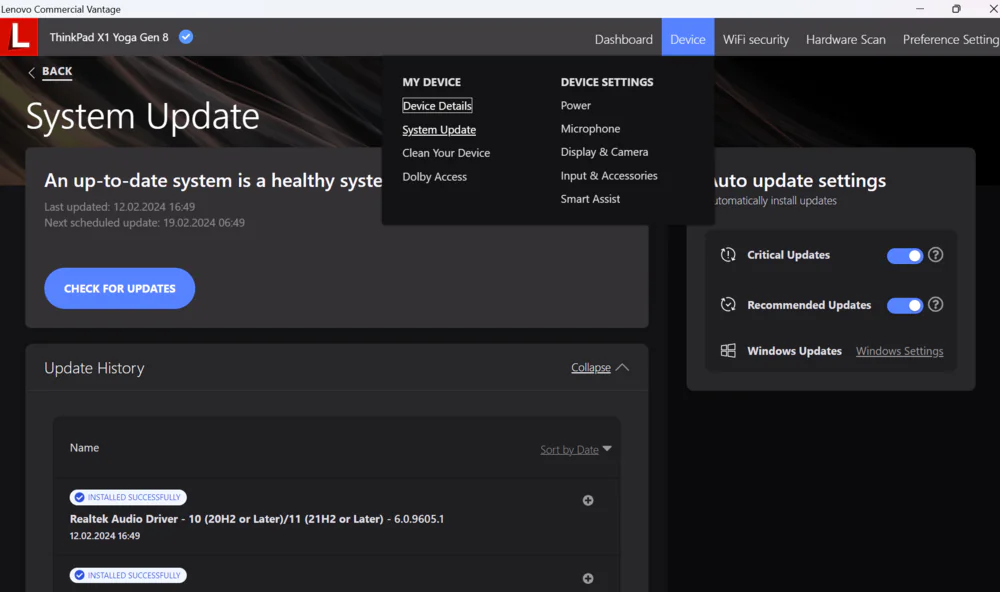Choose Device Details from menu
The height and width of the screenshot is (592, 1000).
[437, 106]
